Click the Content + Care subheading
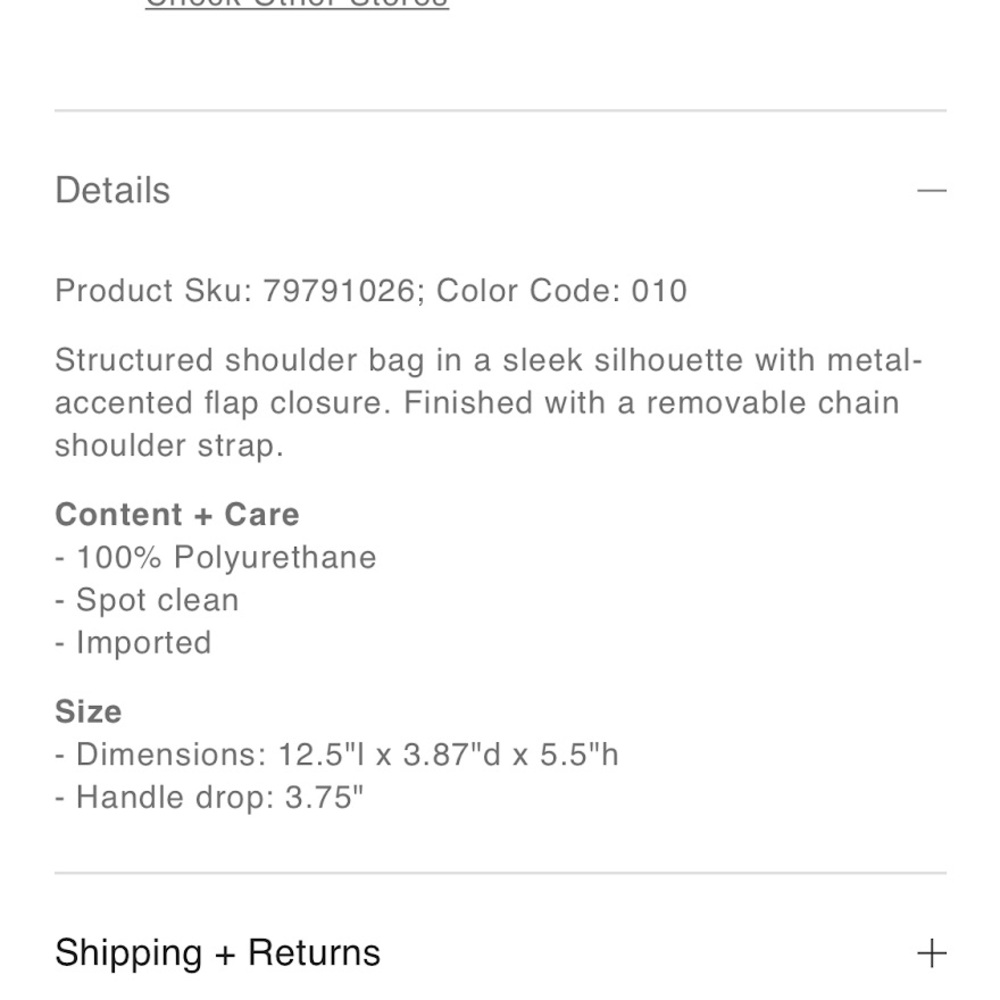This screenshot has width=1000, height=1000. (177, 514)
